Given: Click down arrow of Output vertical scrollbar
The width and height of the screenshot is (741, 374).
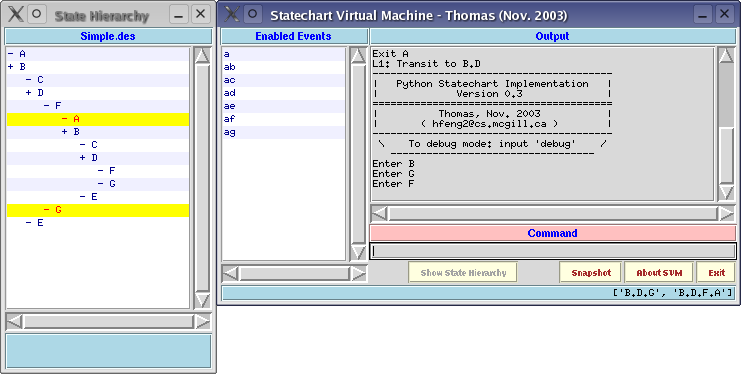Looking at the screenshot, I should pos(726,192).
